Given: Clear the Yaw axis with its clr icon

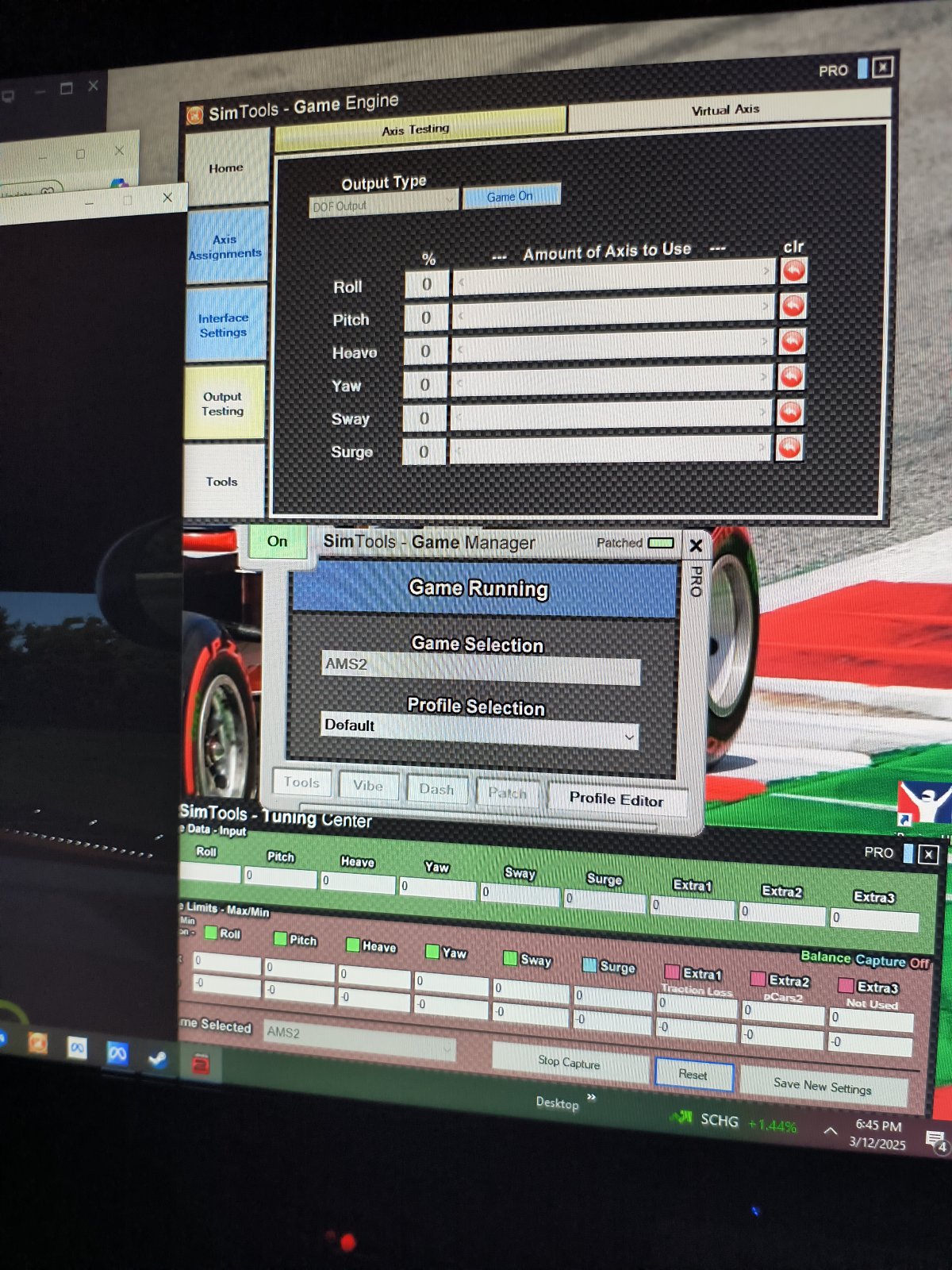Looking at the screenshot, I should [x=791, y=376].
